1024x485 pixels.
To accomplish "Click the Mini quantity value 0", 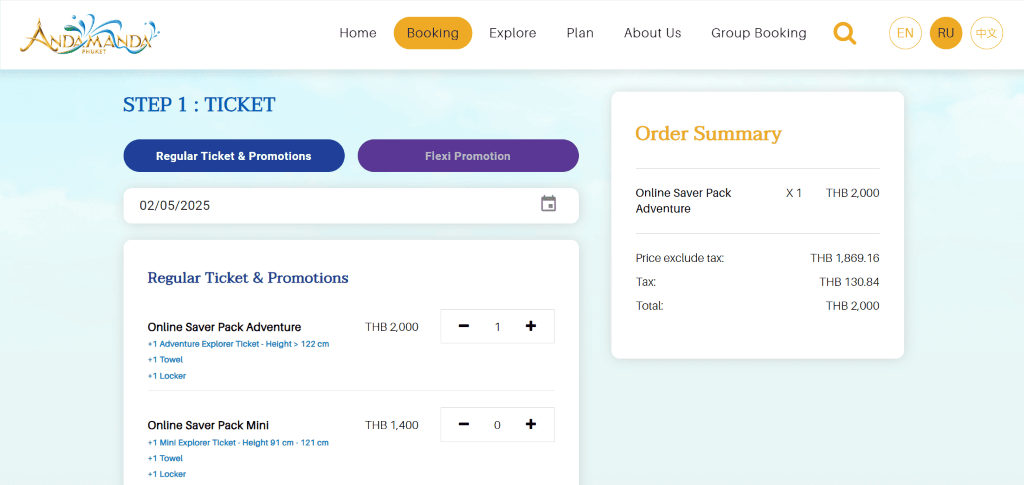I will [498, 426].
